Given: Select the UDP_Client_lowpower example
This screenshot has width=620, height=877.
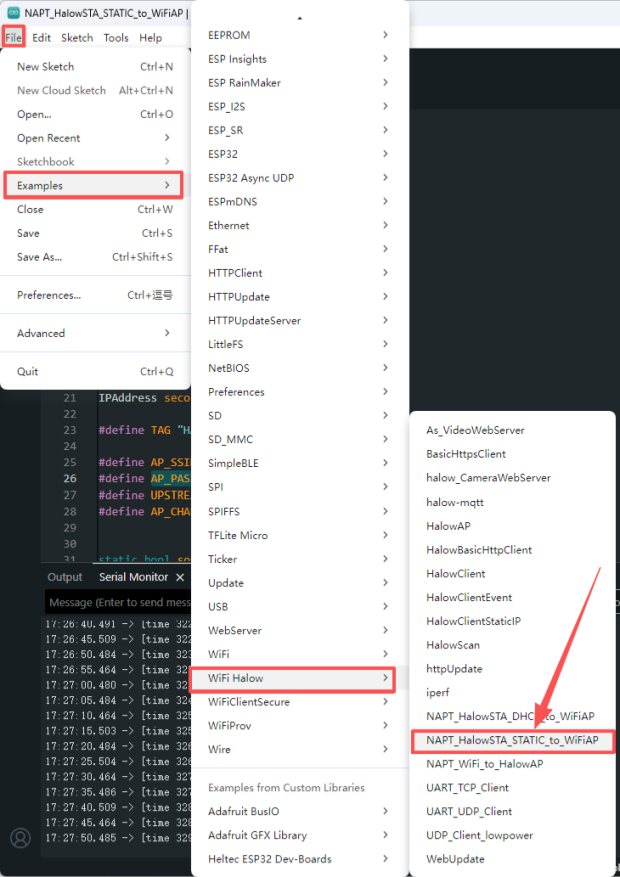Looking at the screenshot, I should coord(512,835).
